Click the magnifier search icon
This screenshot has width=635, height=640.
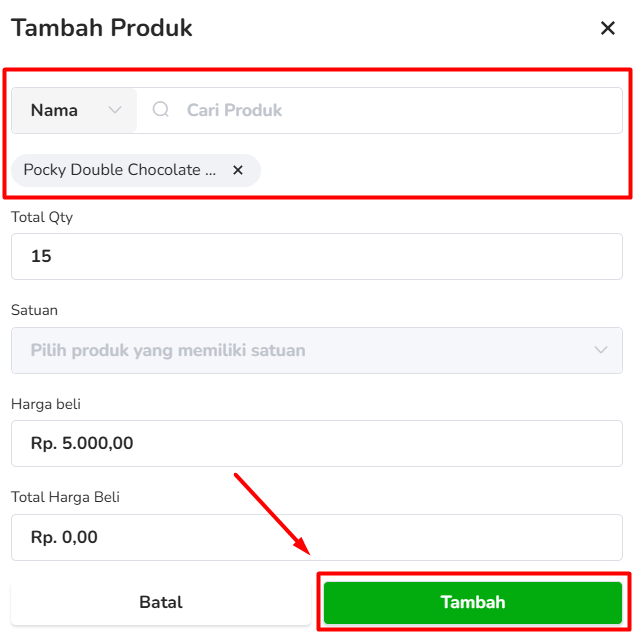tap(160, 110)
